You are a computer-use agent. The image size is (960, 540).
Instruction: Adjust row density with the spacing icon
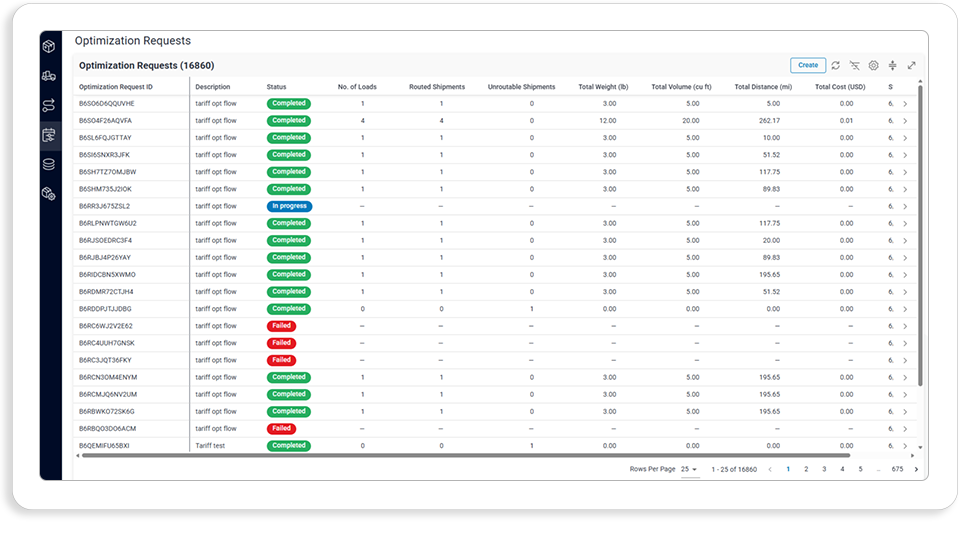click(893, 65)
